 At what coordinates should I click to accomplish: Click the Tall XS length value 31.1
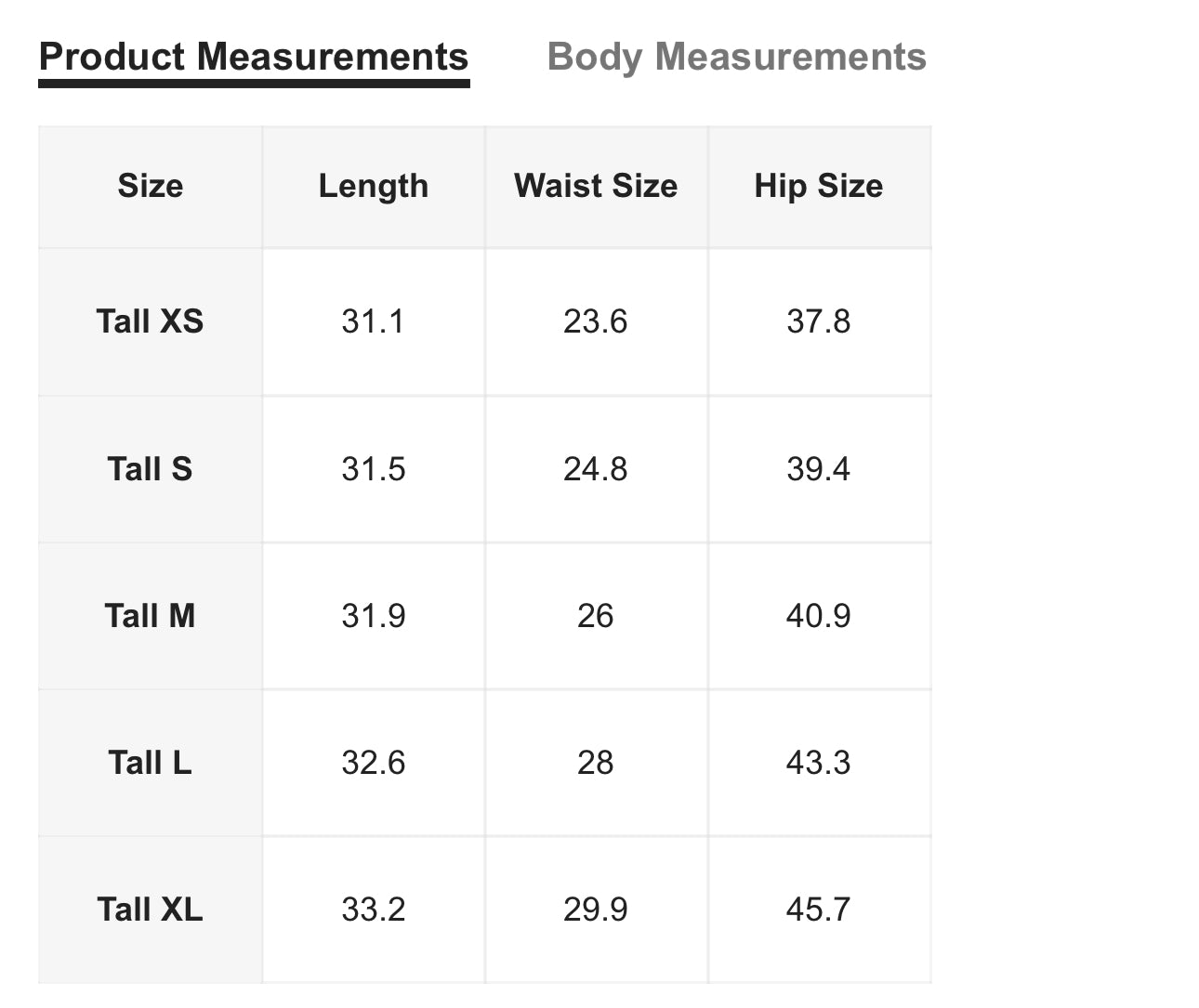[374, 321]
